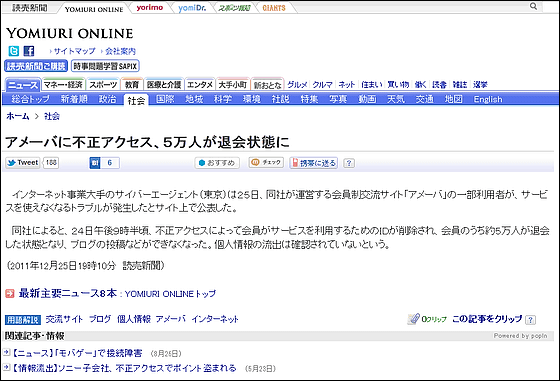Open 国際 in the blue menu
560x381 pixels.
click(x=165, y=99)
